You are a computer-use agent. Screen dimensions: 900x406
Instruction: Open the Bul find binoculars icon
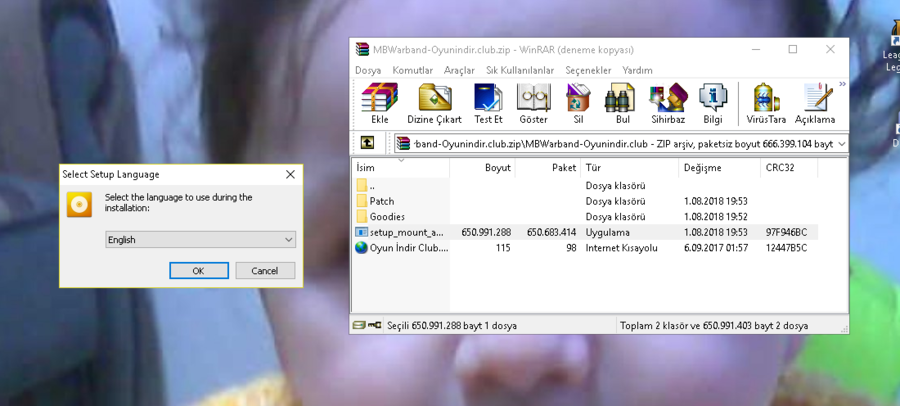tap(622, 103)
